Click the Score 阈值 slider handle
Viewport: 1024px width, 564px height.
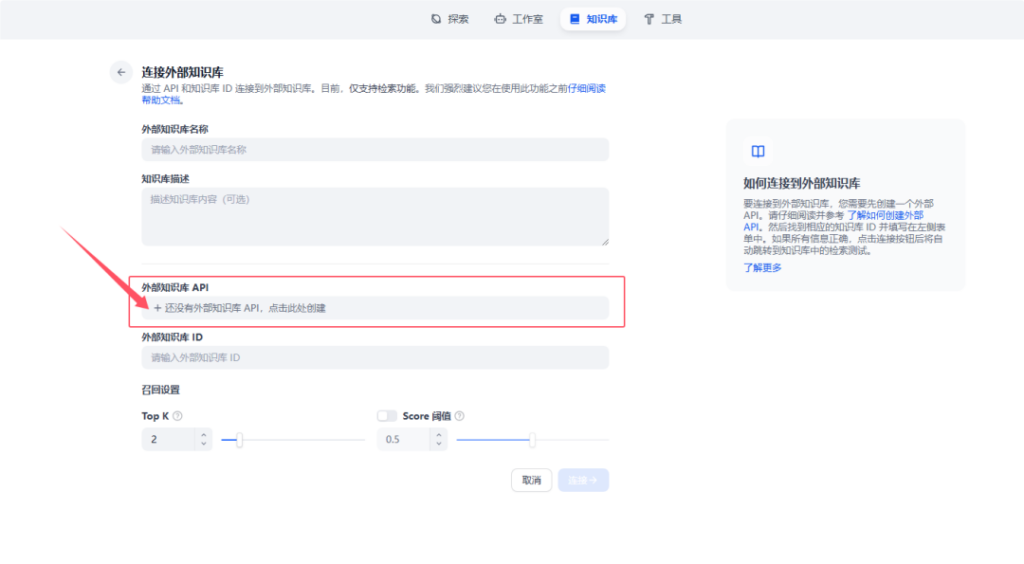click(x=532, y=440)
